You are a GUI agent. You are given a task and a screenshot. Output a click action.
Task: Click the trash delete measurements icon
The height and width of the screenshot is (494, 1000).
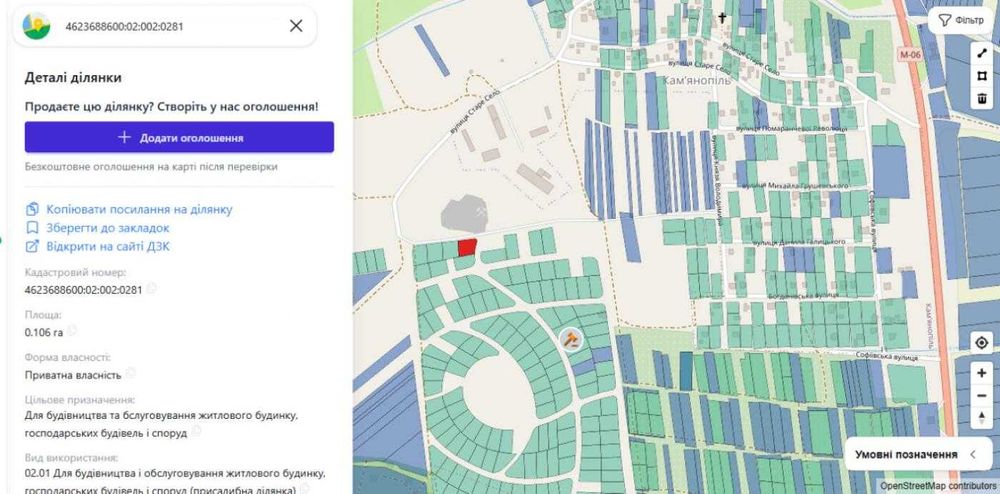(x=982, y=99)
